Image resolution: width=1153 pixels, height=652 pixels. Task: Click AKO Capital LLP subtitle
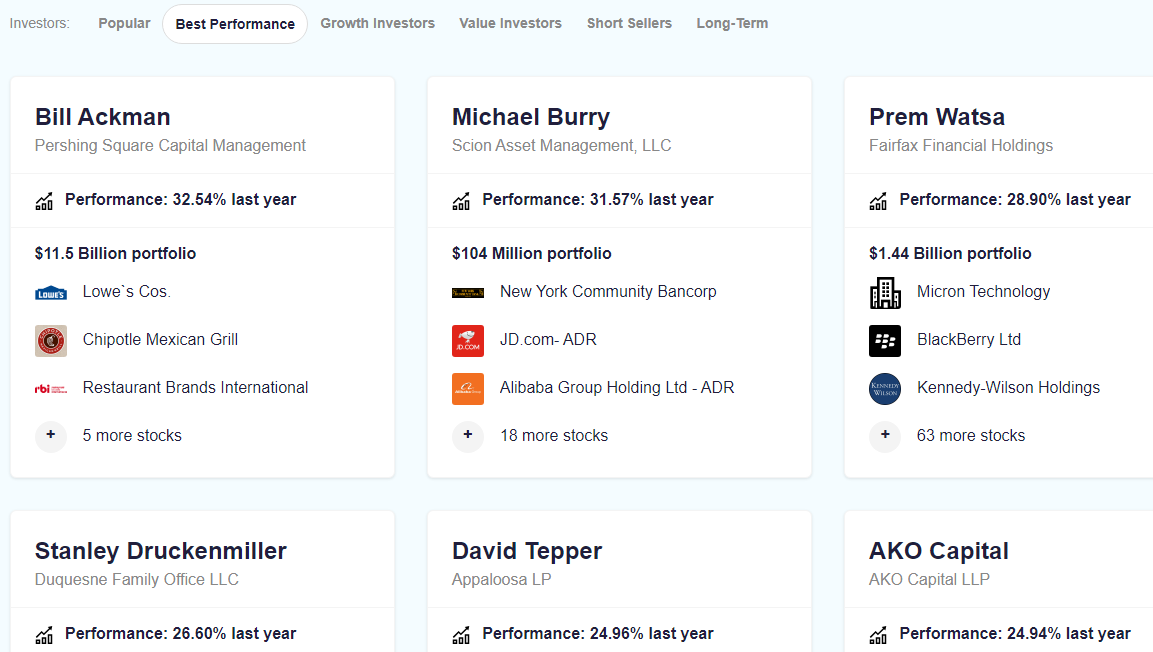[x=929, y=579]
